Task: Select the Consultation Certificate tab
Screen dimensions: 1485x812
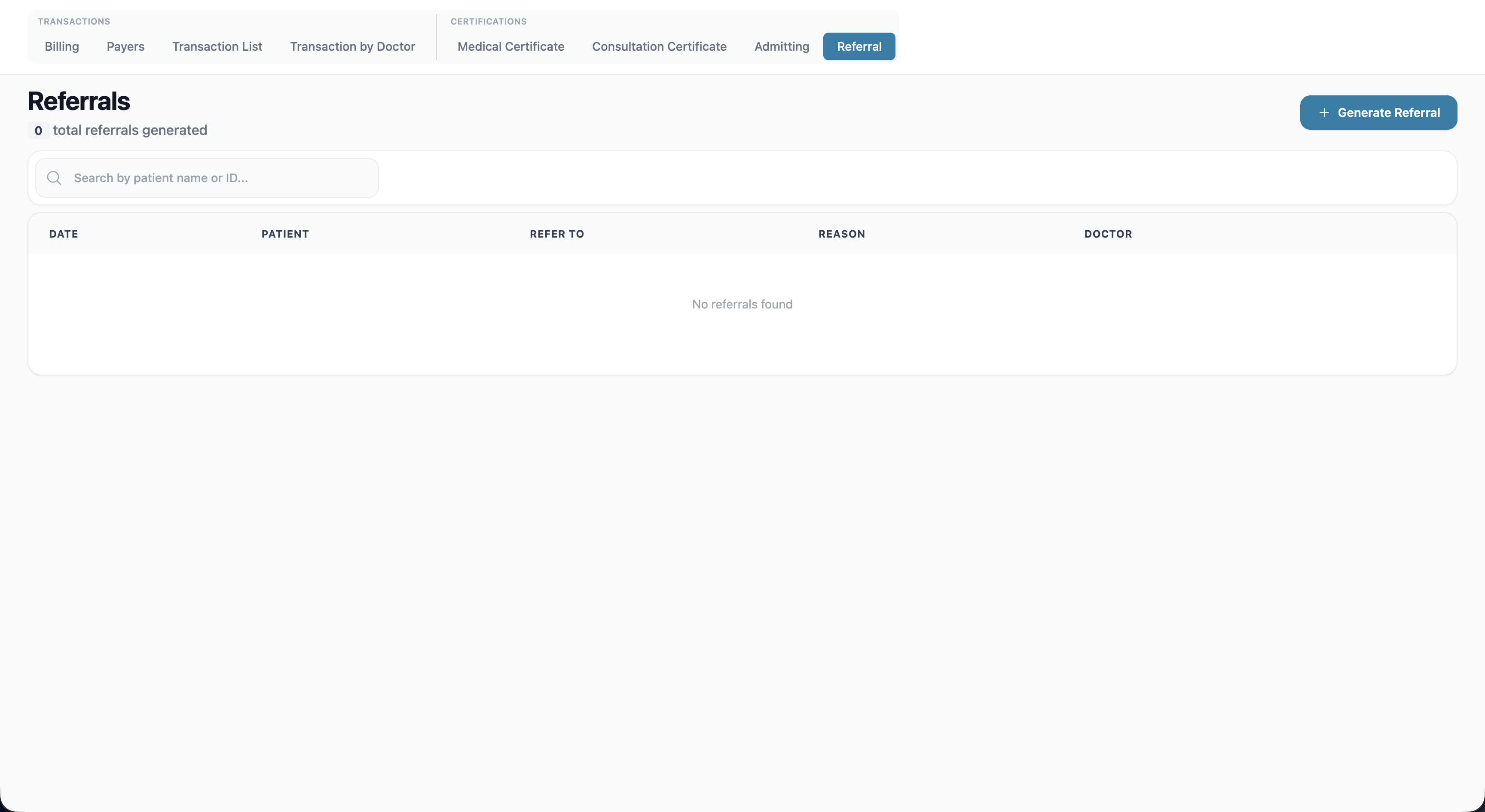Action: [660, 46]
